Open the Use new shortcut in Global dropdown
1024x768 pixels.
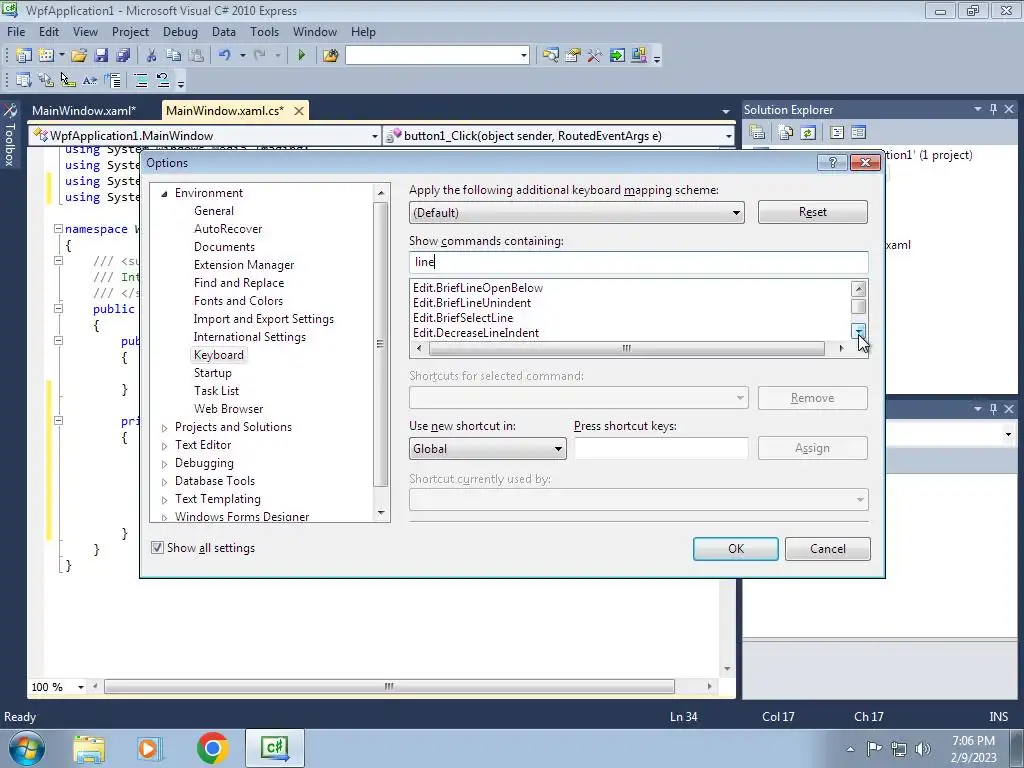(558, 449)
